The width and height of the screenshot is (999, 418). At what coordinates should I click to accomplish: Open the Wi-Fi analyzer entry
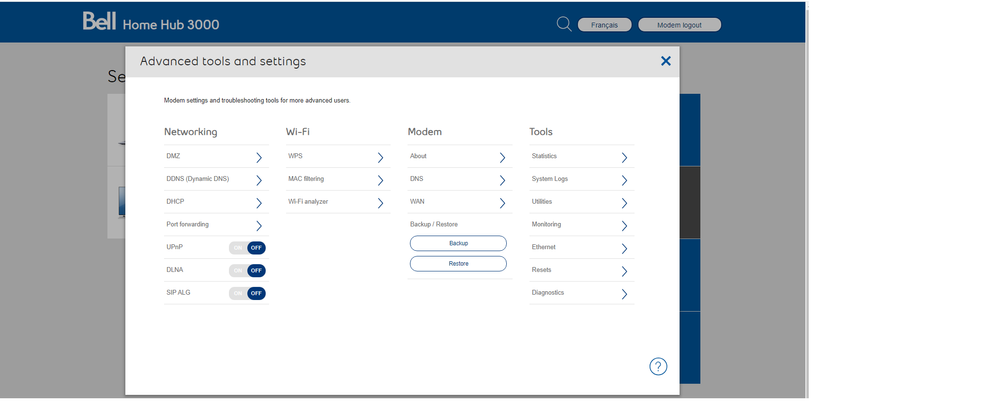308,202
